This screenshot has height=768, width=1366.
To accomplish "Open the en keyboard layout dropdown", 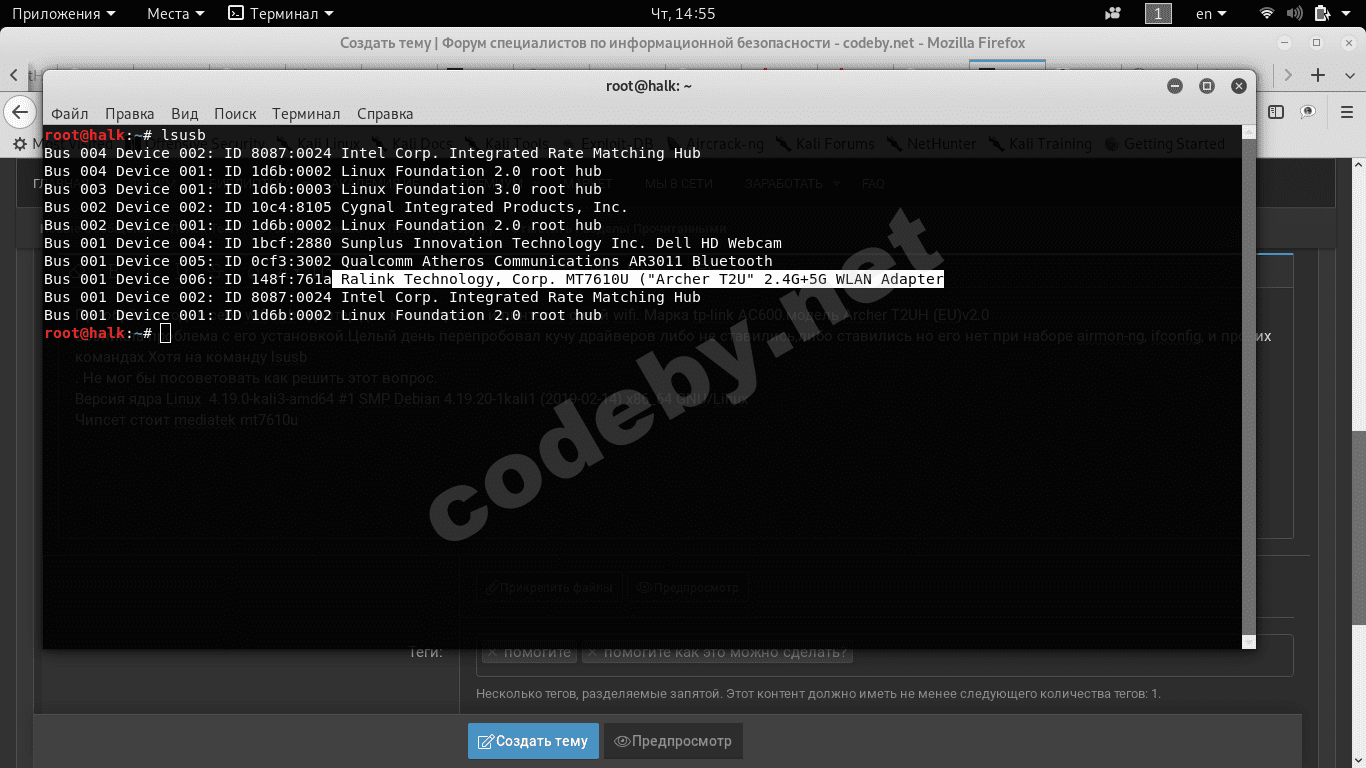I will [1213, 14].
